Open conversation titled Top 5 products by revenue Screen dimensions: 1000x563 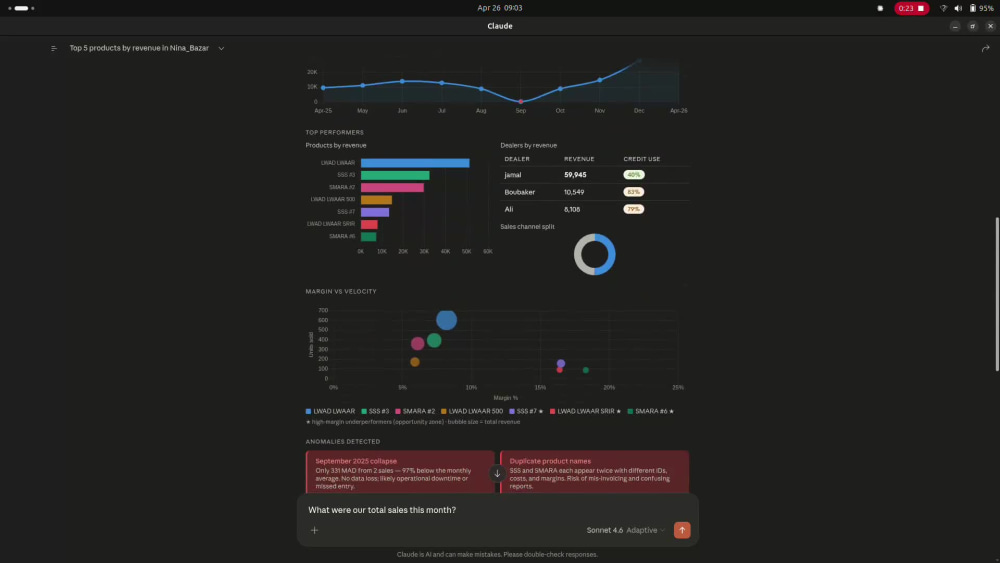click(139, 48)
